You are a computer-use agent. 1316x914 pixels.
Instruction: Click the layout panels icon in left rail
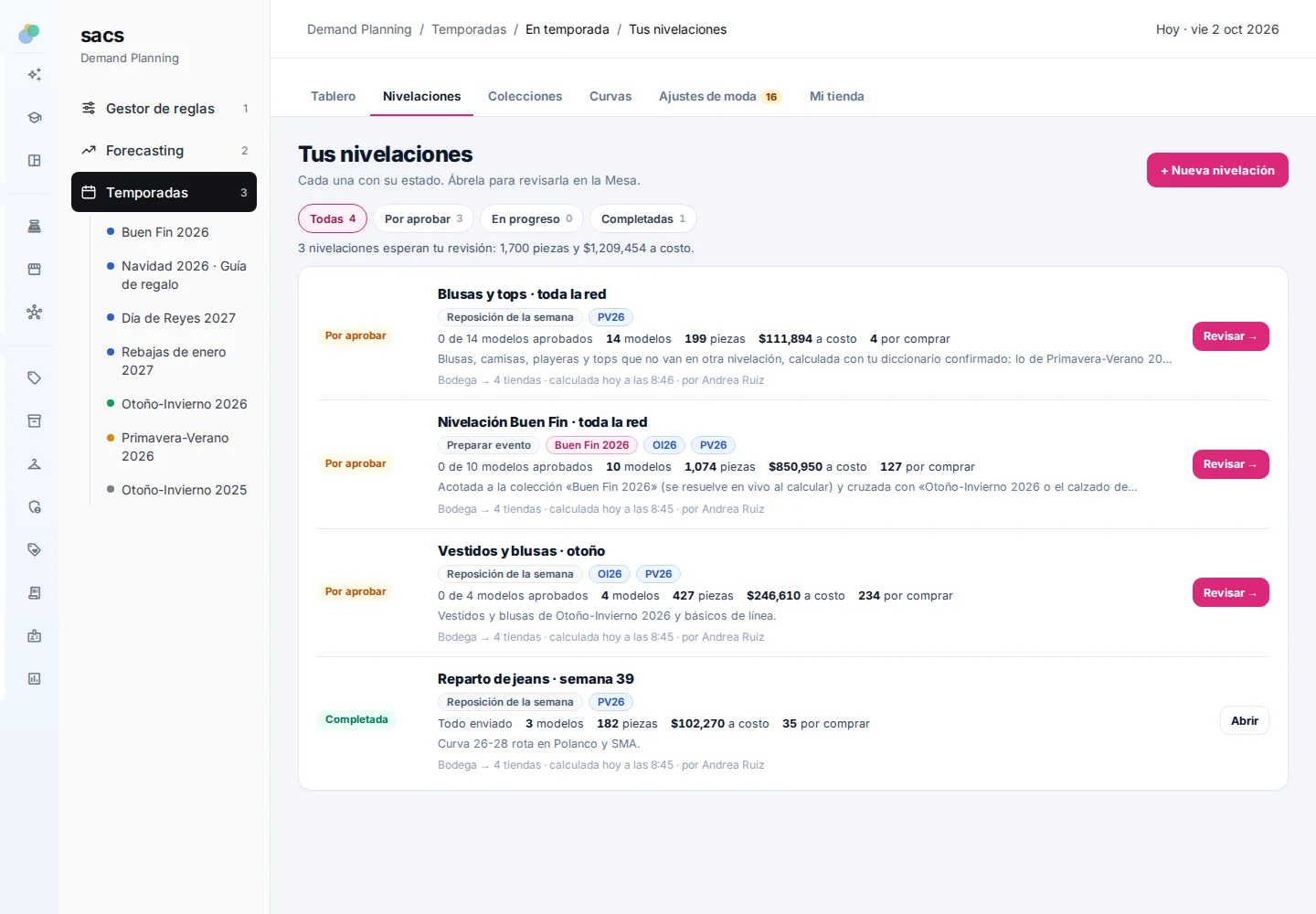point(35,161)
